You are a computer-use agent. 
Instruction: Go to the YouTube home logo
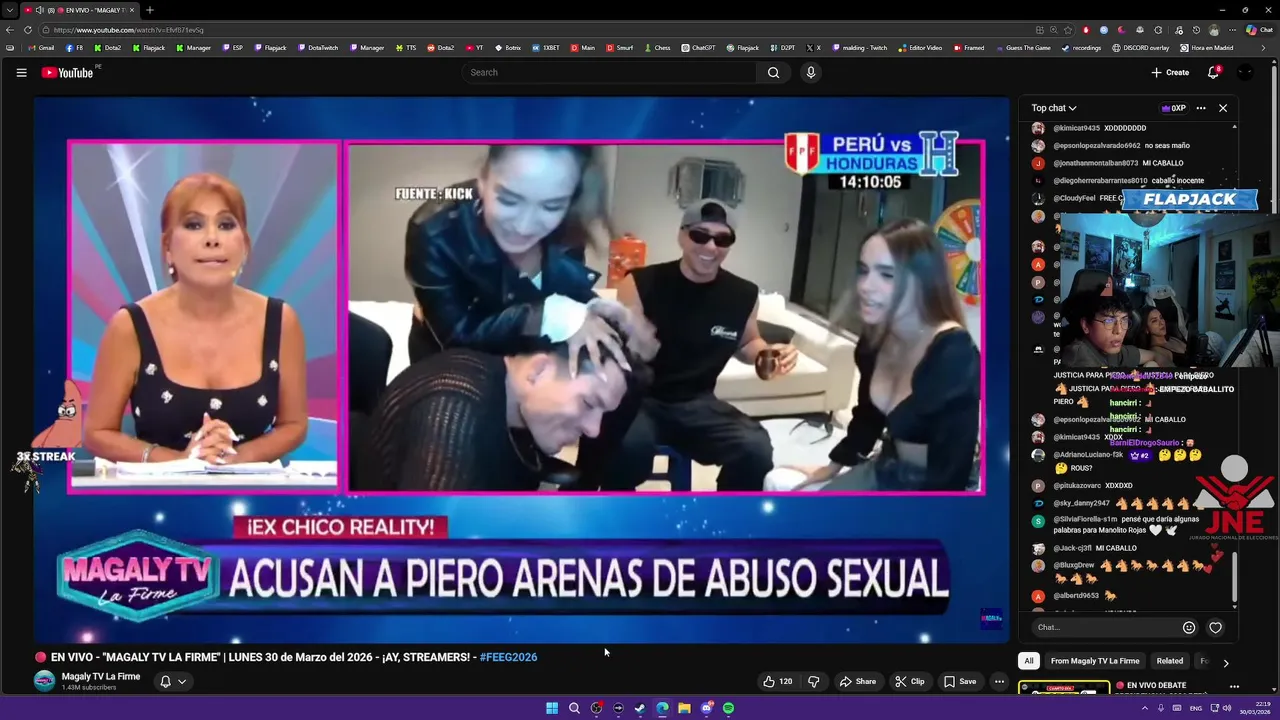(67, 72)
